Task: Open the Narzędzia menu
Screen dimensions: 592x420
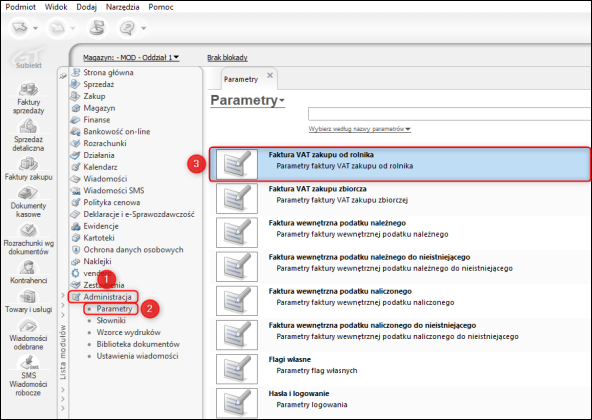Action: tap(122, 7)
